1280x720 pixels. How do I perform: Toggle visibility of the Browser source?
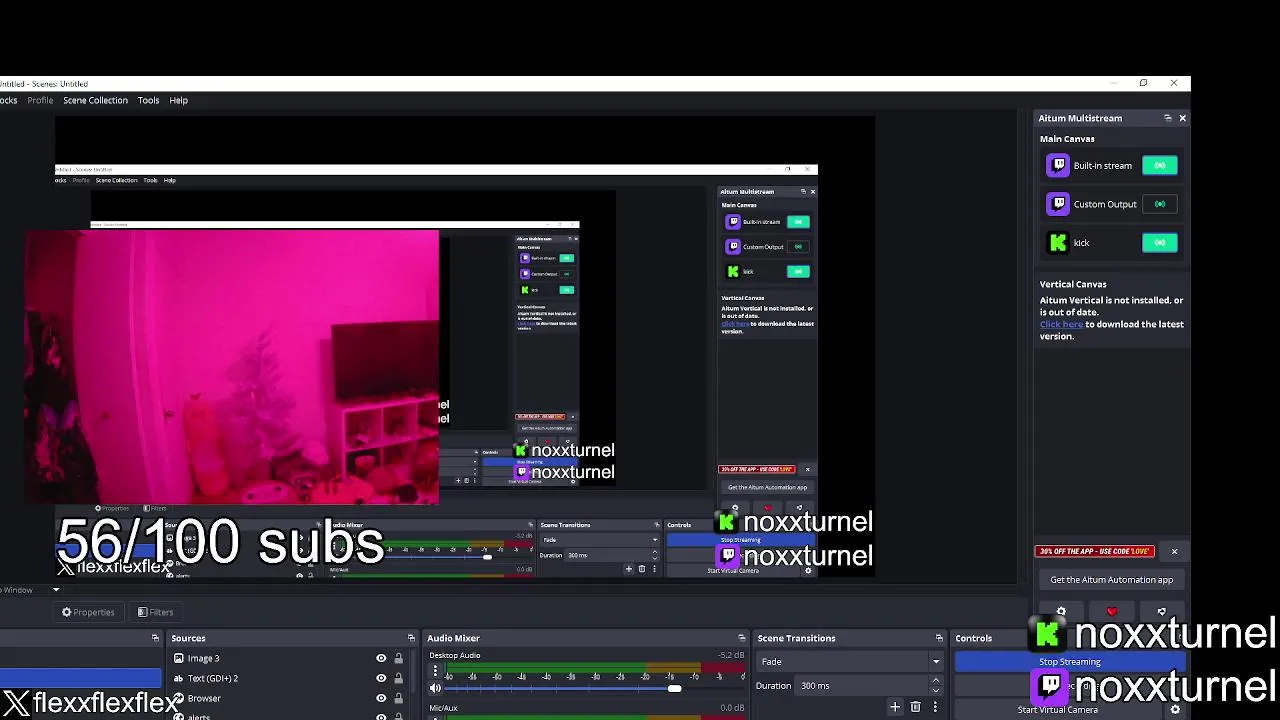coord(381,698)
